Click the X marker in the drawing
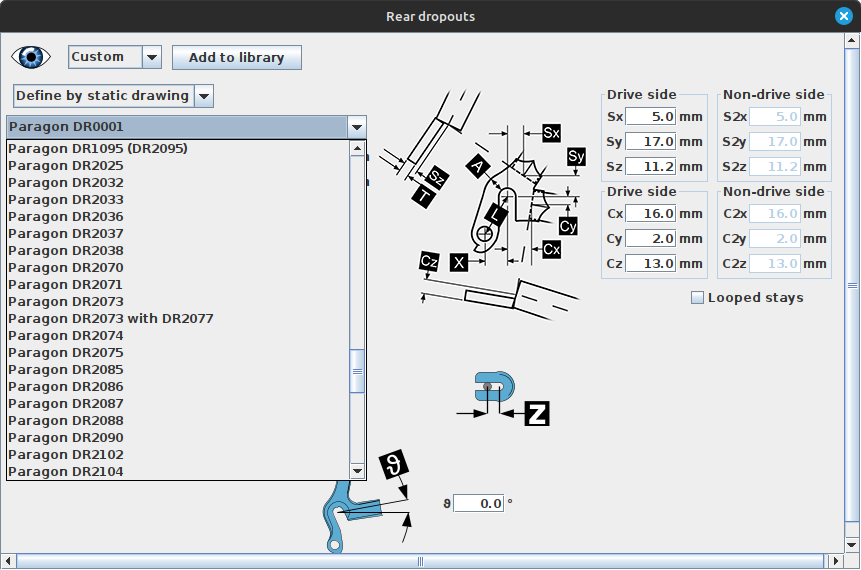 pos(459,262)
